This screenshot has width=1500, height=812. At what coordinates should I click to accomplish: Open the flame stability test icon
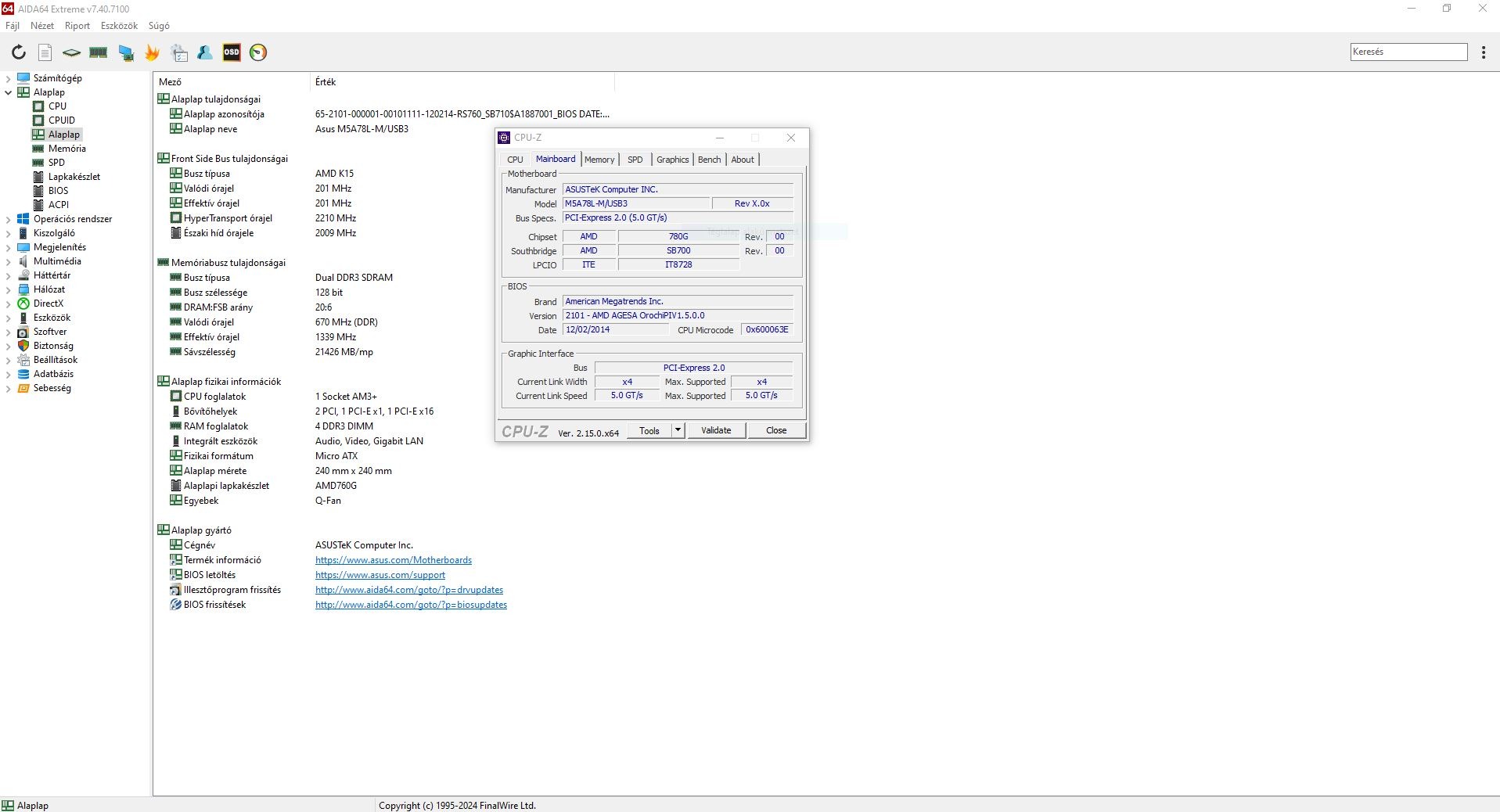coord(152,52)
